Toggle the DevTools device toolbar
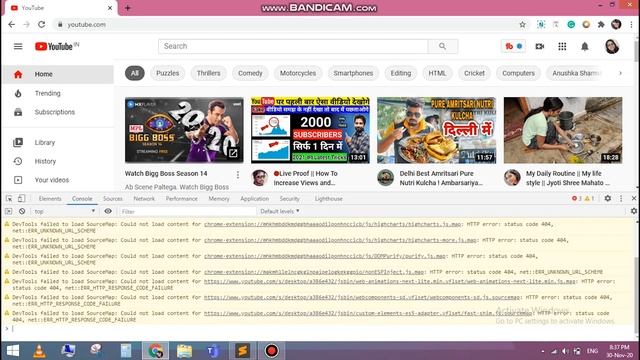This screenshot has width=640, height=360. coord(21,199)
